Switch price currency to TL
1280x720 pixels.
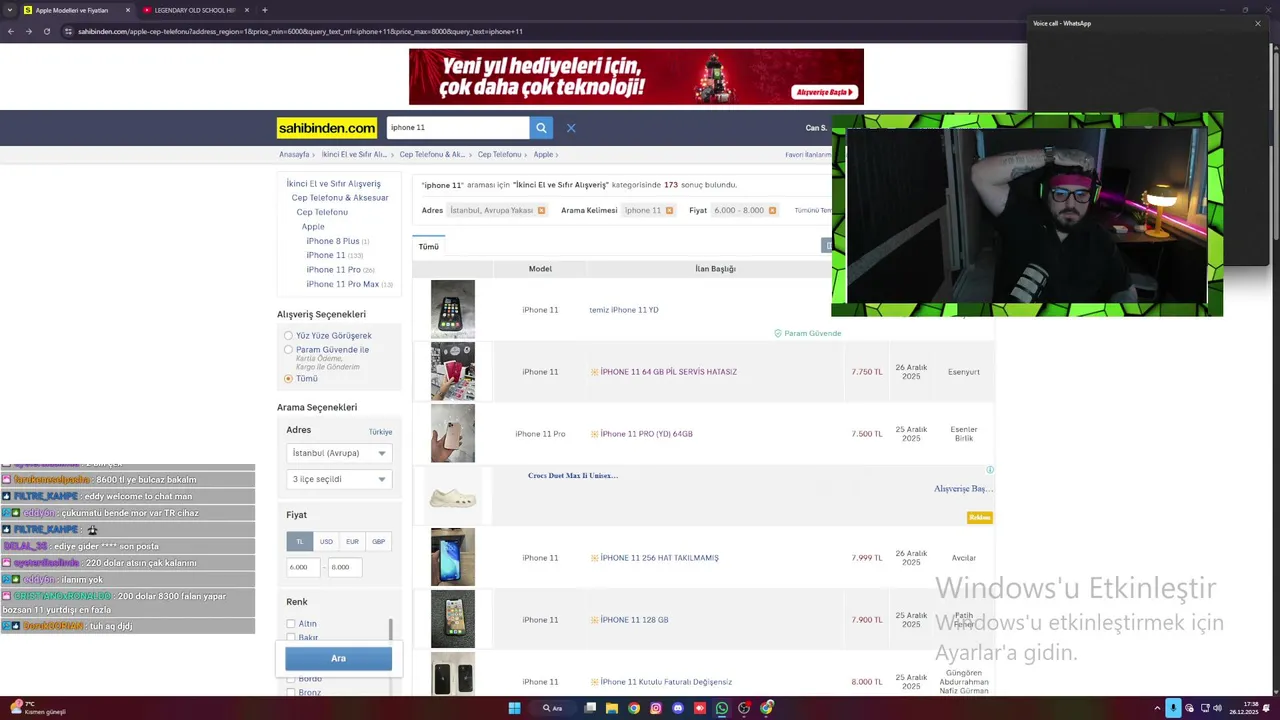pos(300,541)
